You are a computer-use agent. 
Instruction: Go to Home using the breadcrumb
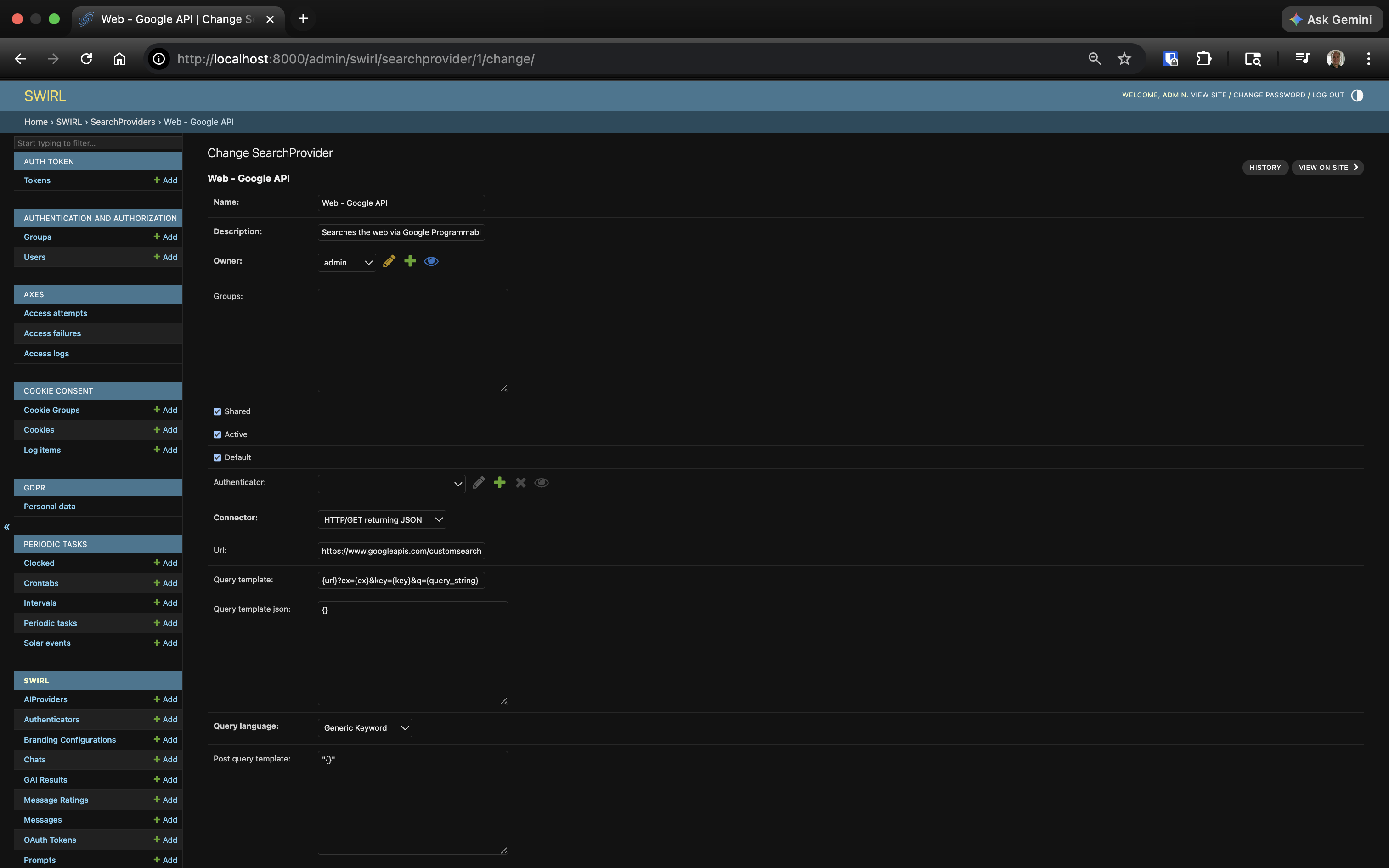point(35,122)
